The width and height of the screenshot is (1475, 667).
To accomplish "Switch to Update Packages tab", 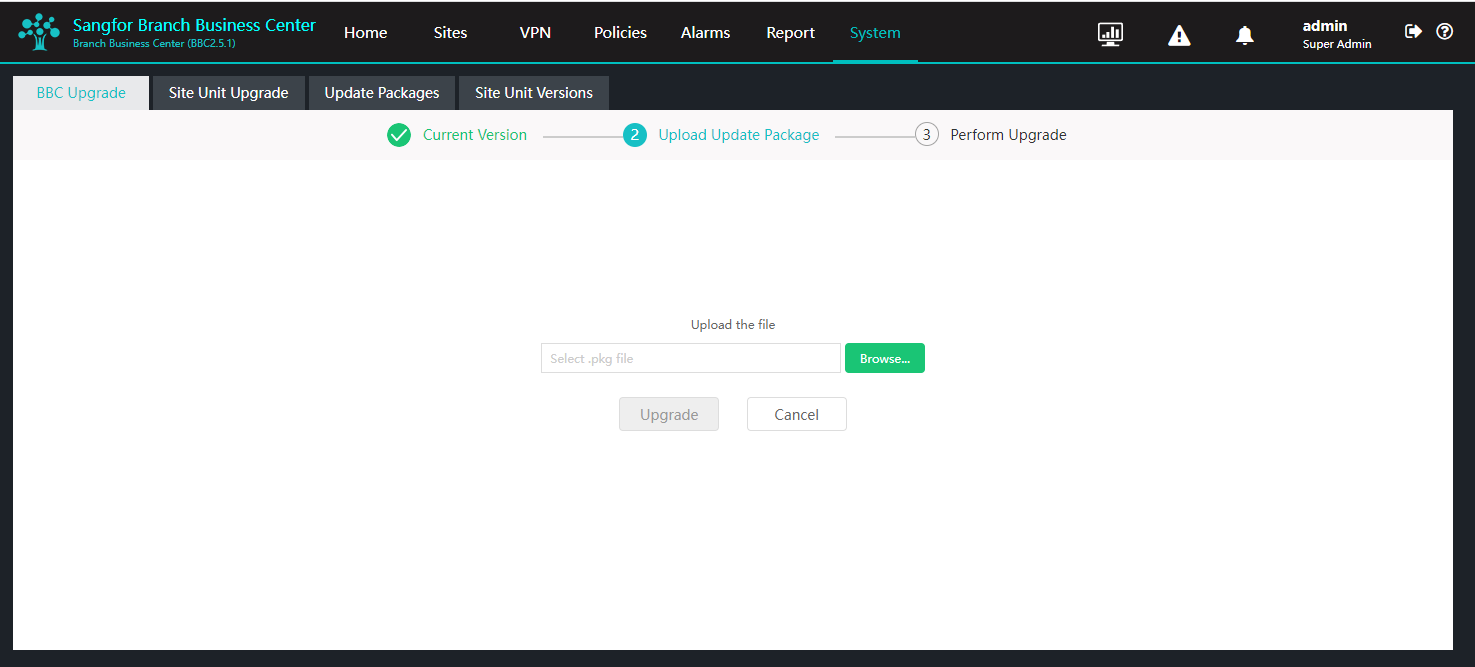I will point(382,93).
